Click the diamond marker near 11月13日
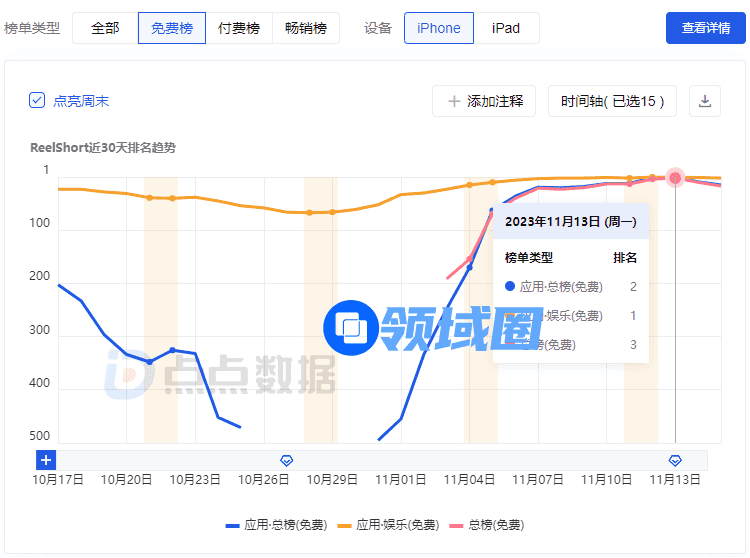The image size is (750, 558). pos(675,460)
